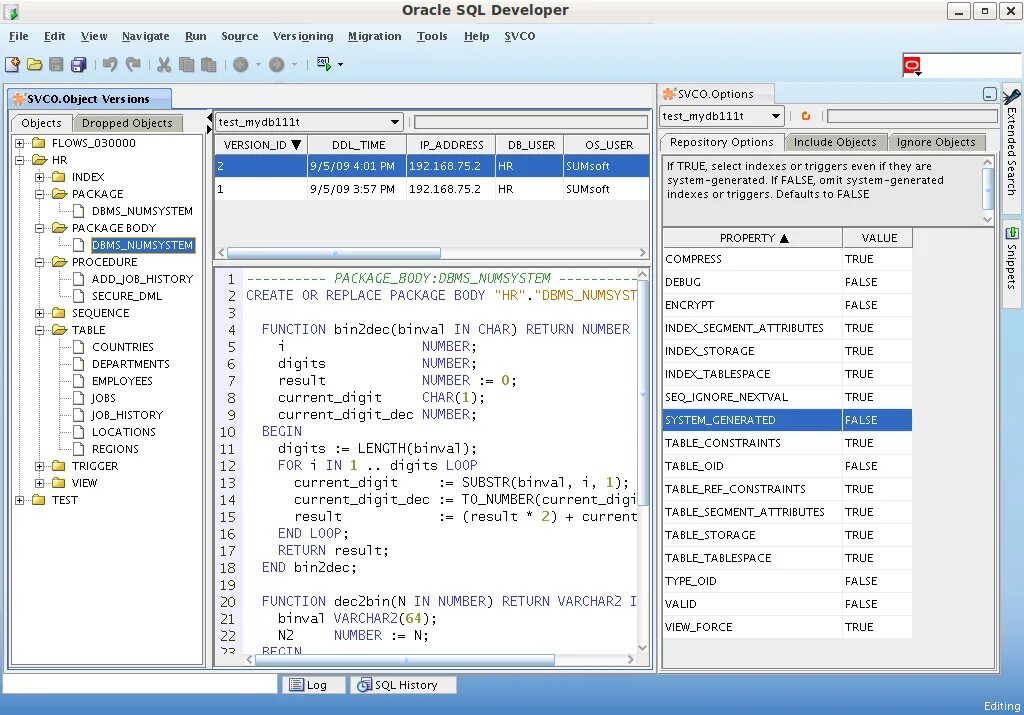This screenshot has width=1024, height=715.
Task: Expand the TRIGGER folder node
Action: tap(40, 466)
